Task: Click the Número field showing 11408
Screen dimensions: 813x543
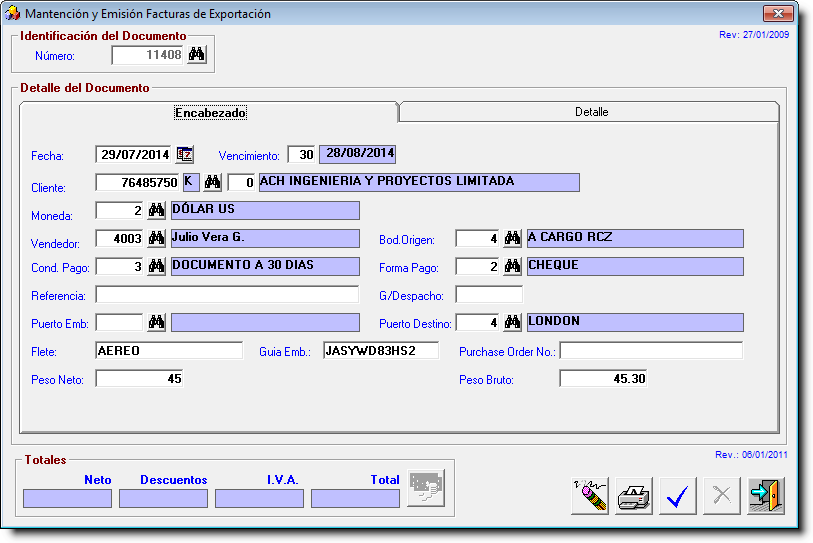Action: click(x=148, y=55)
